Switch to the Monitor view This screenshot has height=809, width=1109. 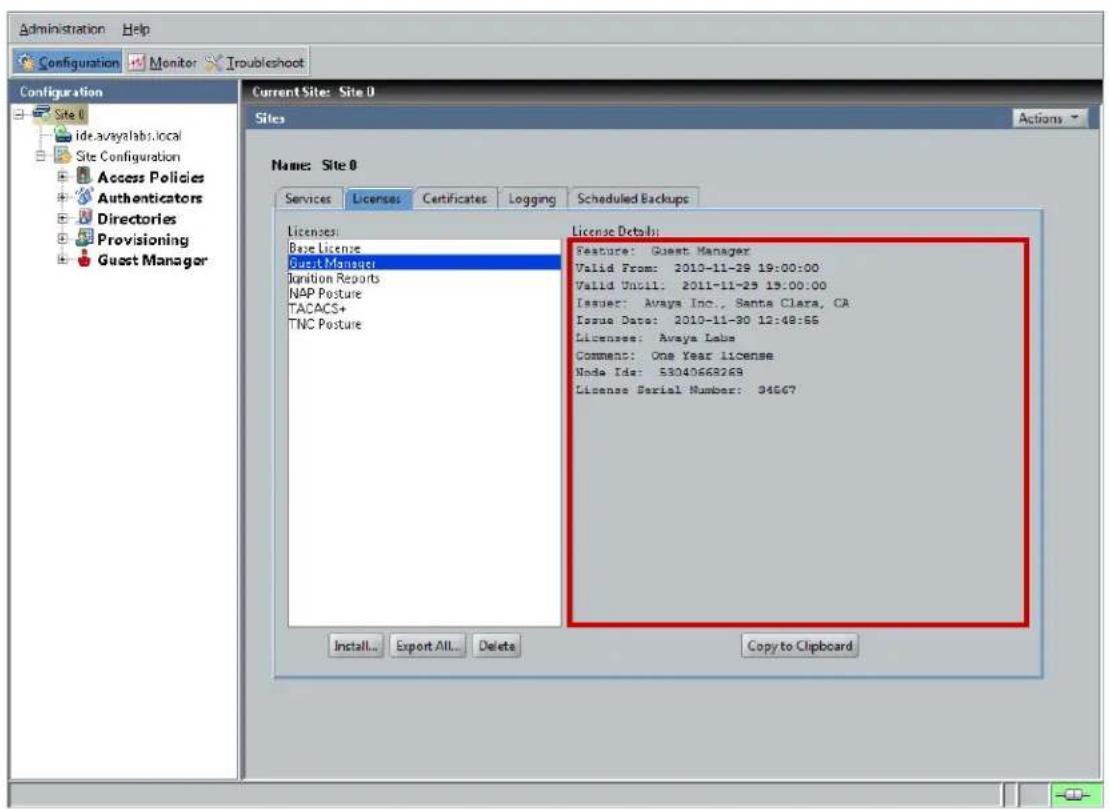tap(163, 62)
